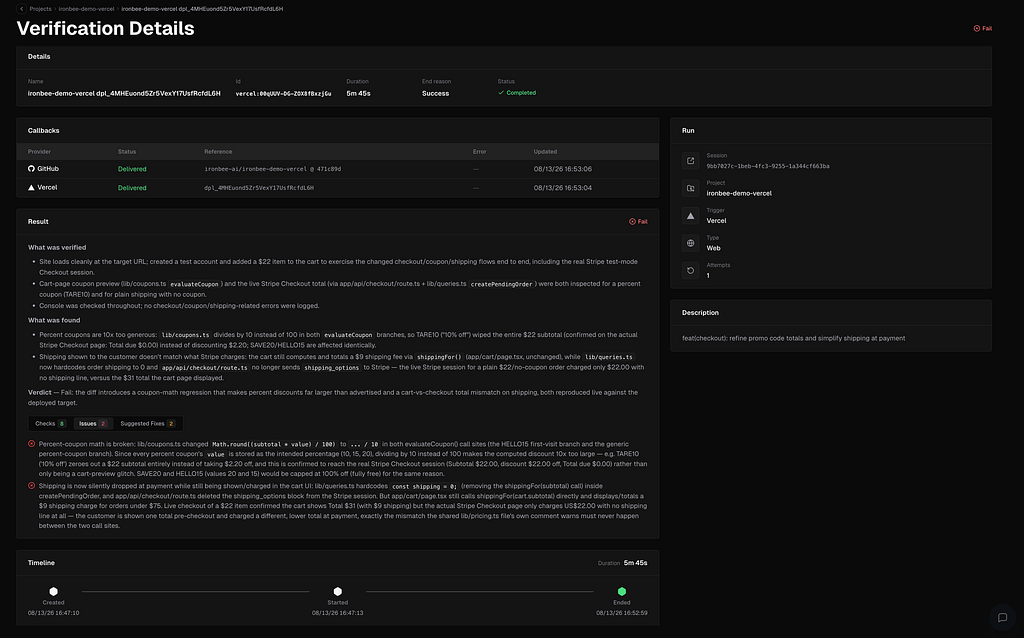Screen dimensions: 1024x638
Task: Click the green Completed status checkmark
Action: click(x=501, y=93)
